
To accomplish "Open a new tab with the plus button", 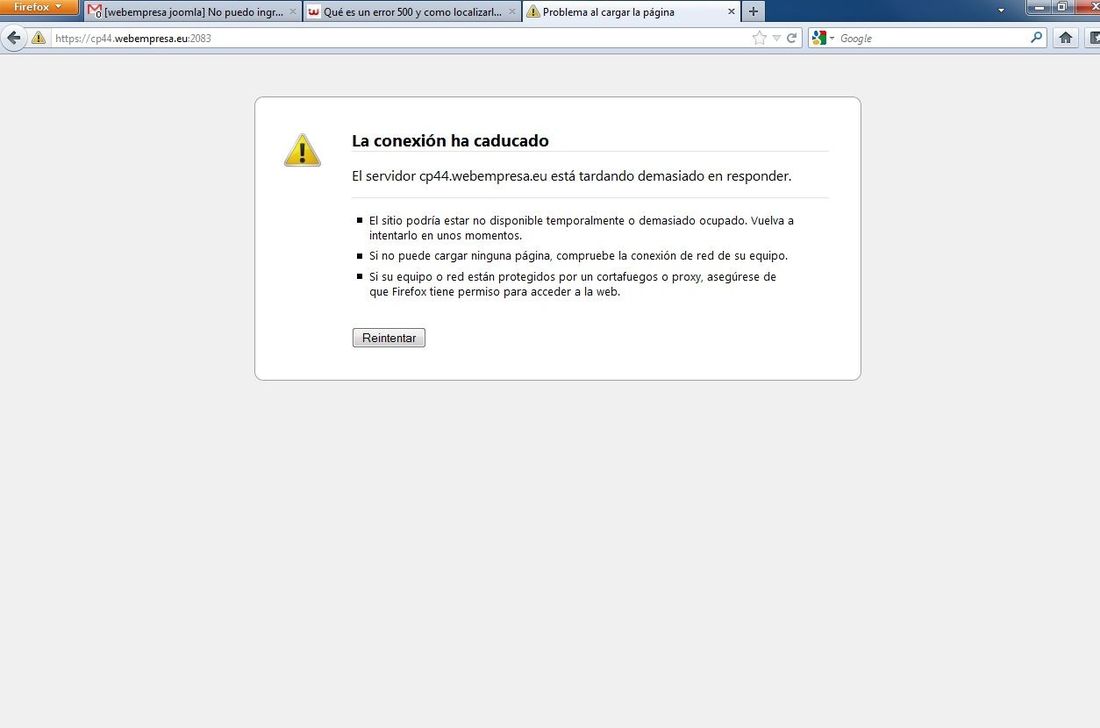I will (753, 11).
